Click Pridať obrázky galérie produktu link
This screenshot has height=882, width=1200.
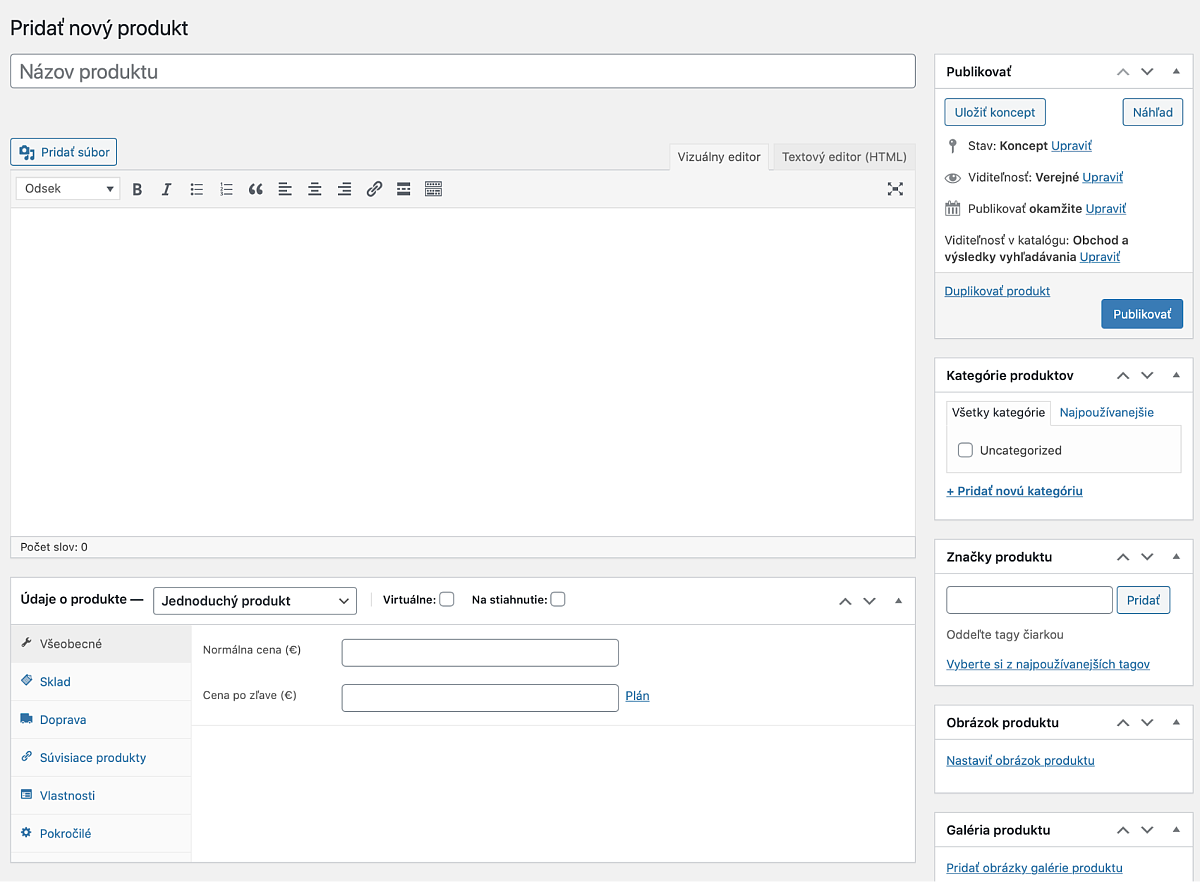coord(1034,868)
